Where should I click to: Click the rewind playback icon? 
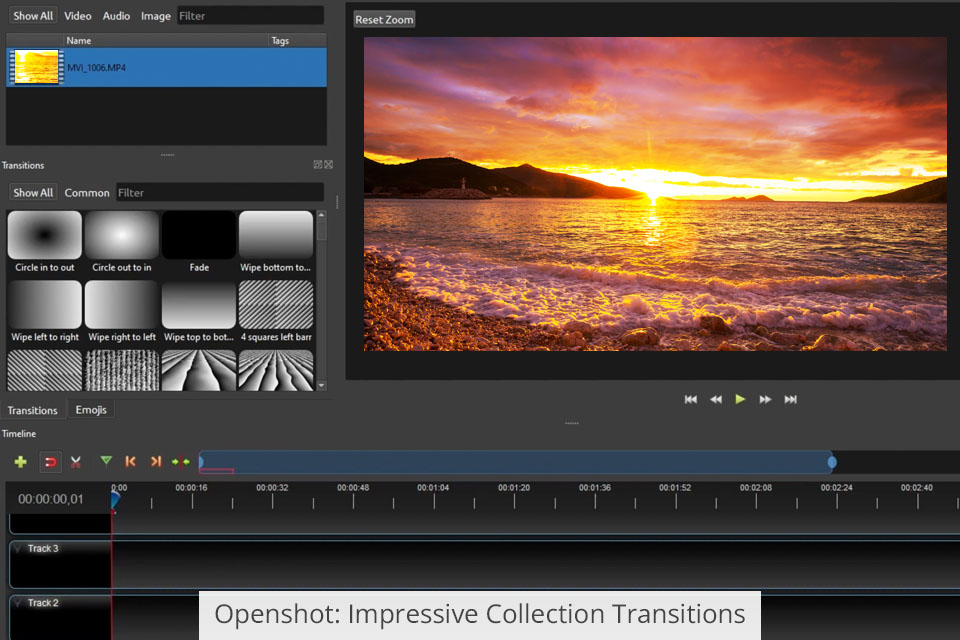(x=716, y=399)
